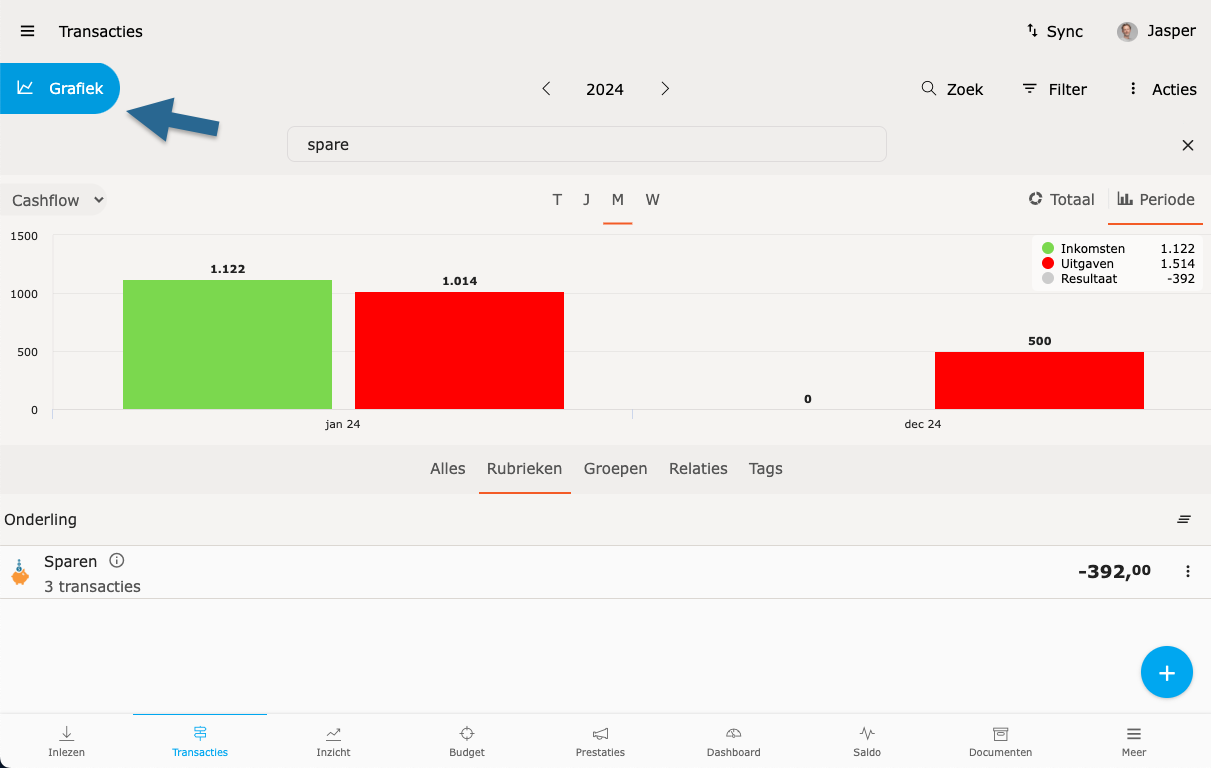Open Documenten in bottom navigation
Image resolution: width=1211 pixels, height=768 pixels.
coord(1000,741)
